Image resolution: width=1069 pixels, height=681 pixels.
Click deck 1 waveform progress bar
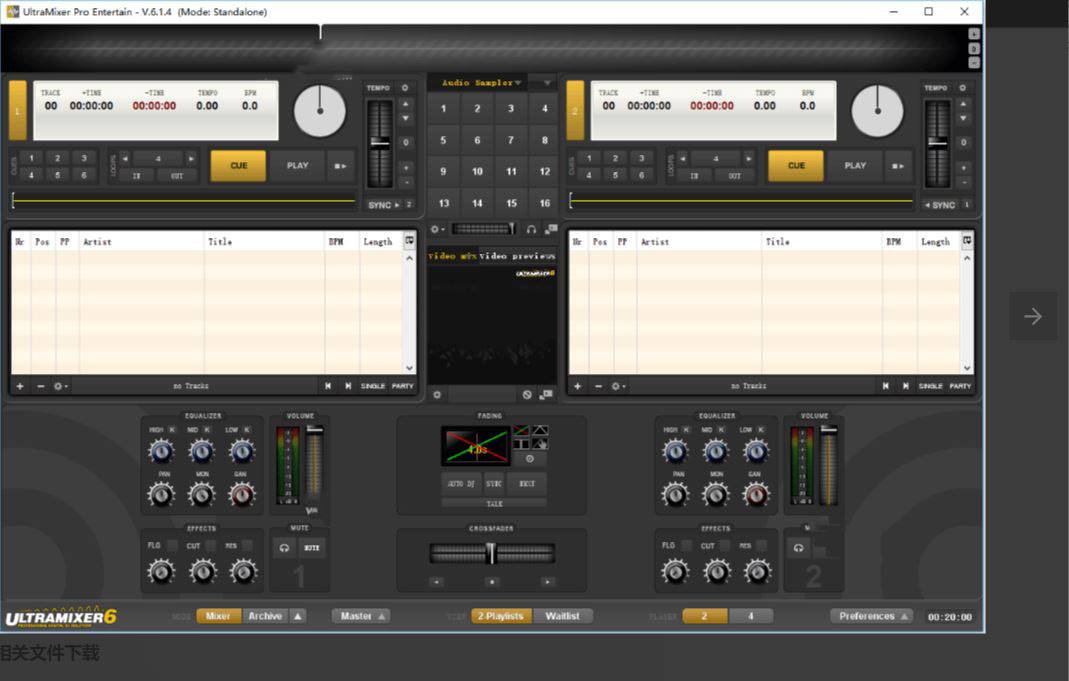pyautogui.click(x=184, y=201)
